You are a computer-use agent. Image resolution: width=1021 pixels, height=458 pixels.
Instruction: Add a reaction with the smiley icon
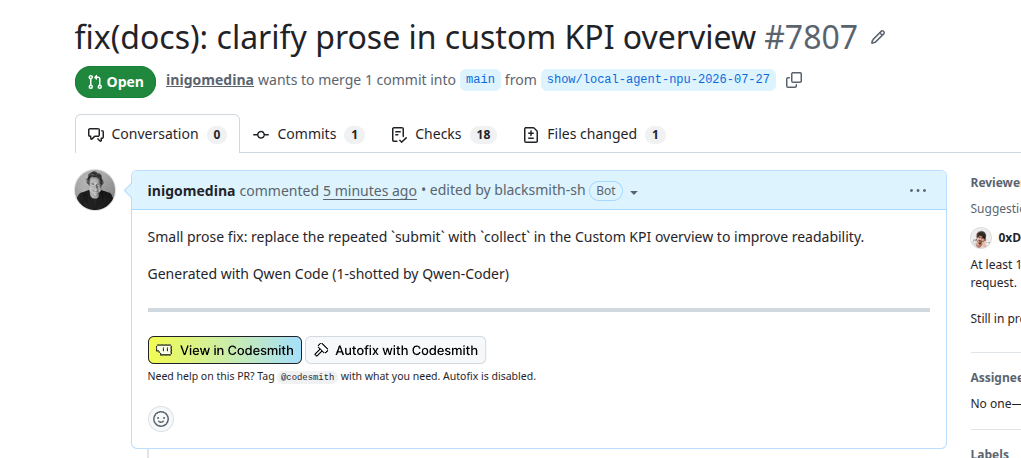pyautogui.click(x=161, y=419)
